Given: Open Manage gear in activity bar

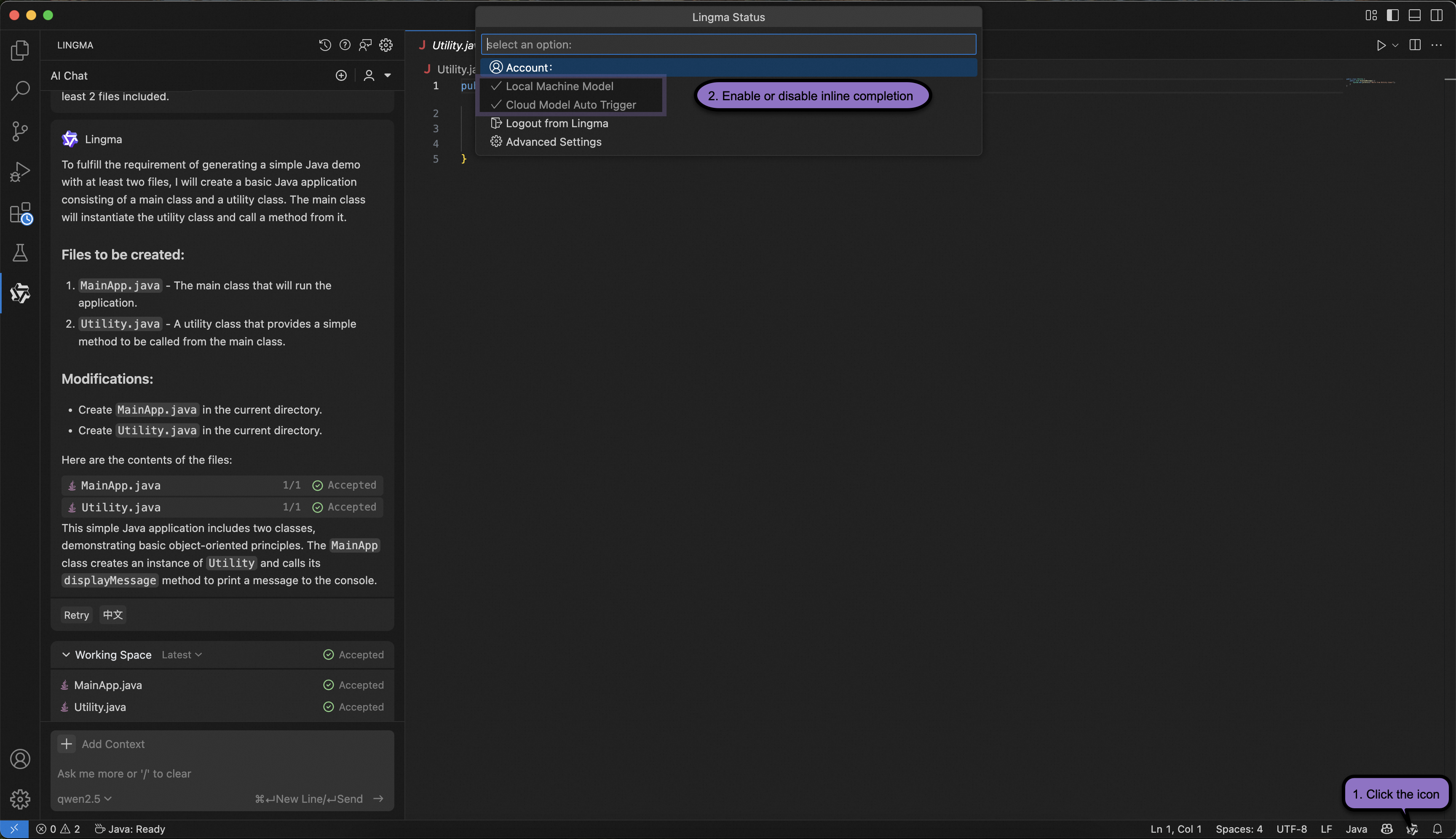Looking at the screenshot, I should [x=20, y=799].
